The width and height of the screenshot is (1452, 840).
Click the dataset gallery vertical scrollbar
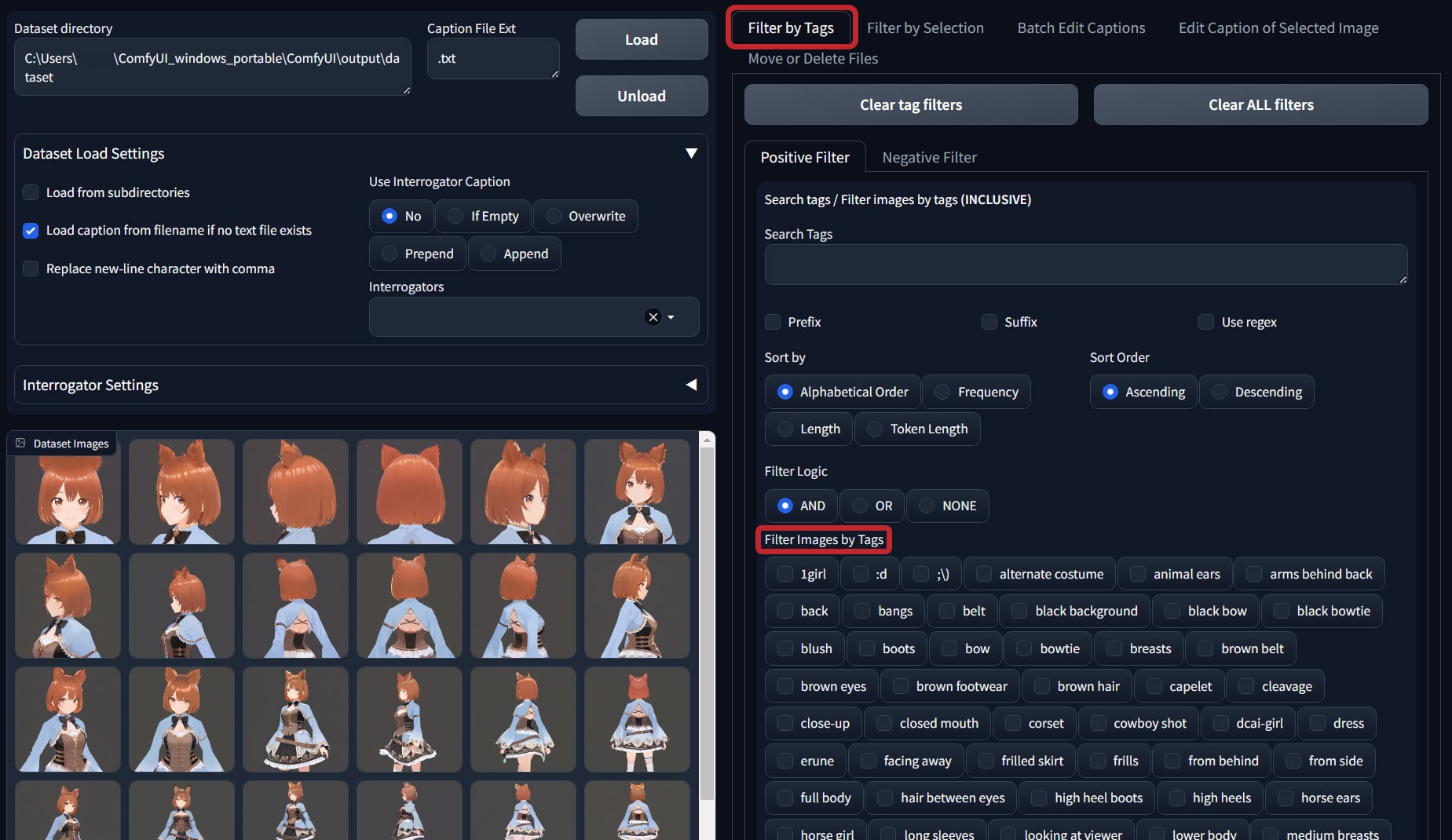click(707, 624)
